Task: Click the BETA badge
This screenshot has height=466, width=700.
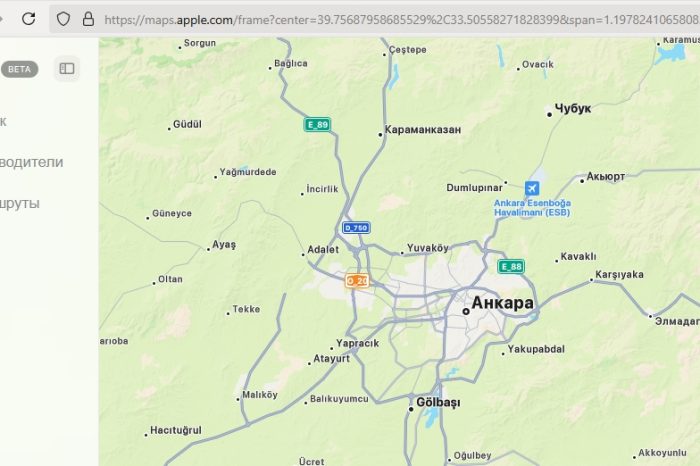Action: coord(19,69)
